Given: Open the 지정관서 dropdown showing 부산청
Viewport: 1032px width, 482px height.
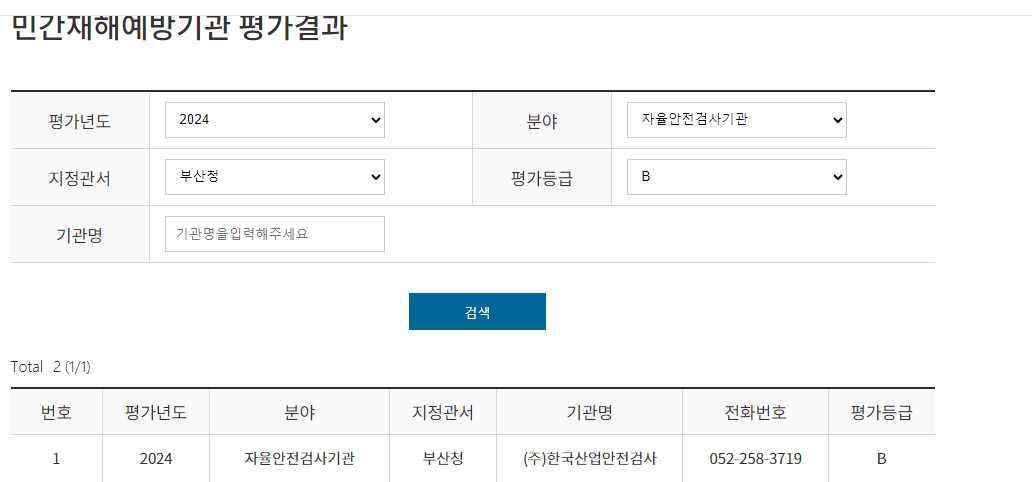Looking at the screenshot, I should tap(274, 177).
